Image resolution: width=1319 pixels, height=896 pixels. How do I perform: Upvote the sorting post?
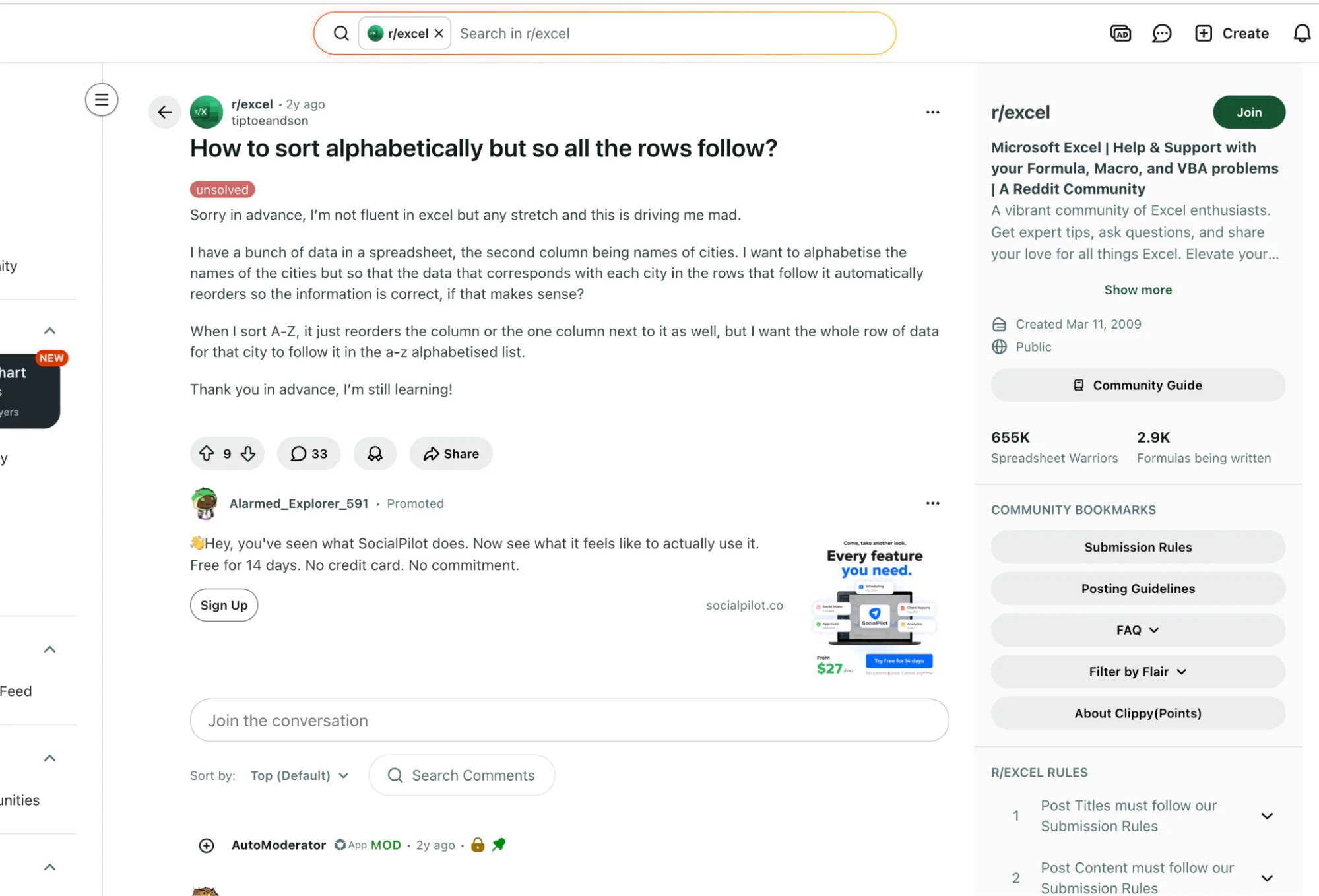[207, 454]
